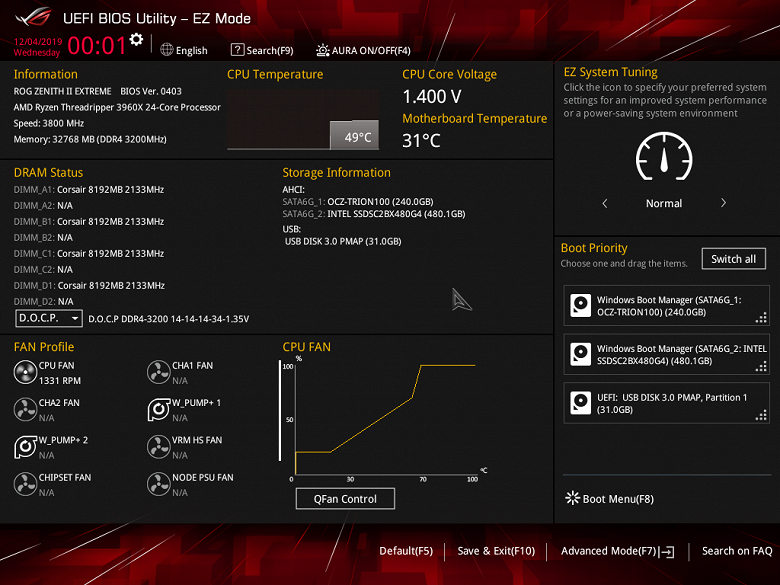Click the Normal tuning mode label

(x=664, y=203)
